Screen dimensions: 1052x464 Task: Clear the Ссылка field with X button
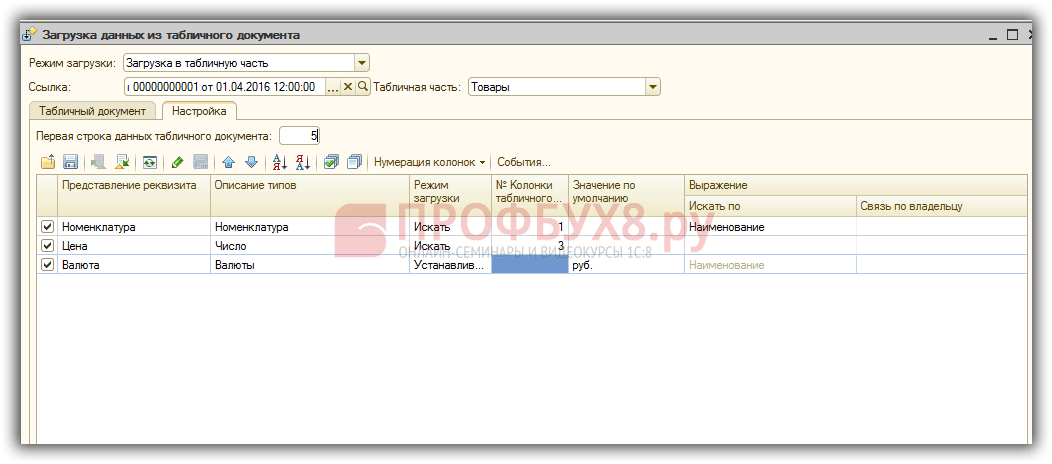click(348, 86)
